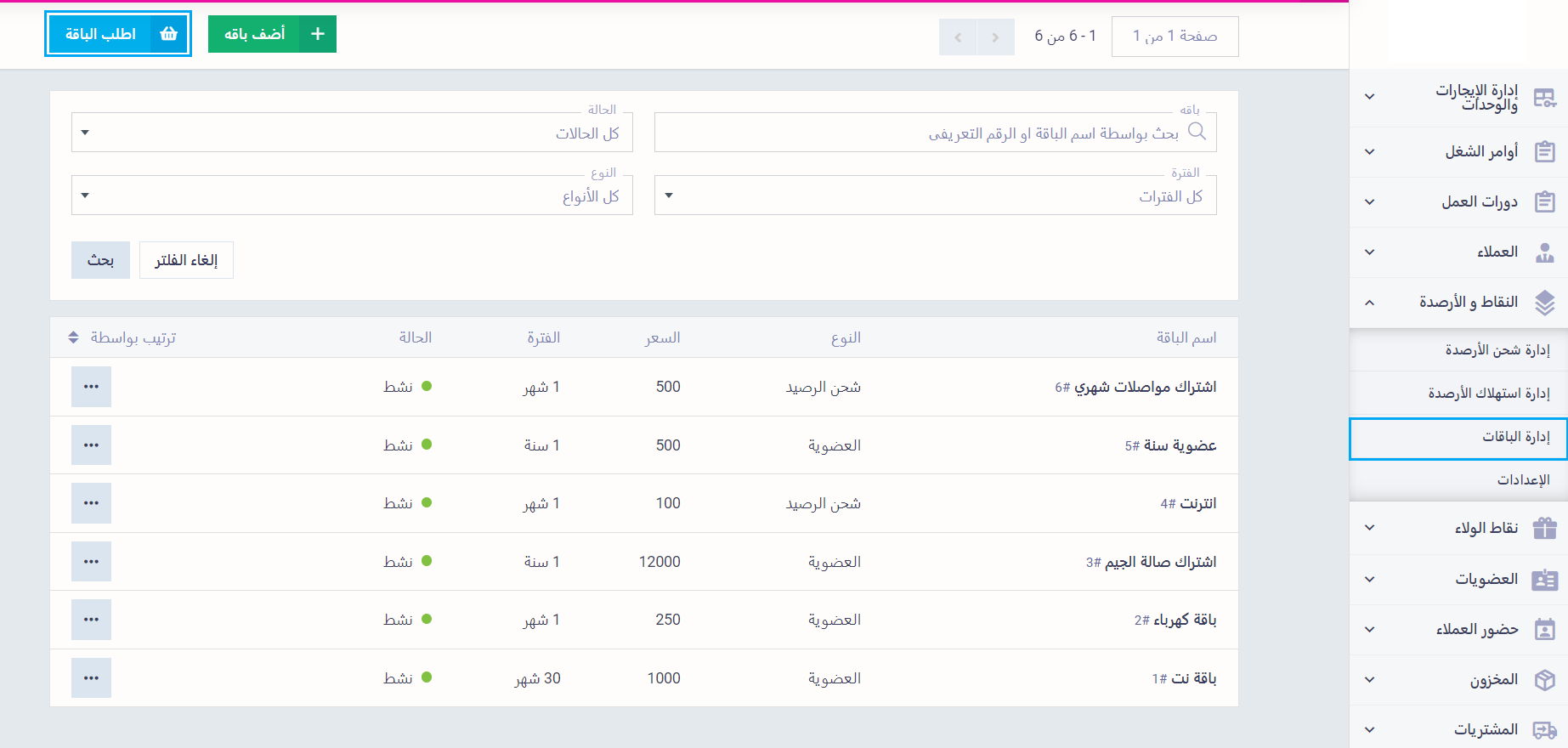Open actions menu for باقة نت row

pyautogui.click(x=91, y=678)
